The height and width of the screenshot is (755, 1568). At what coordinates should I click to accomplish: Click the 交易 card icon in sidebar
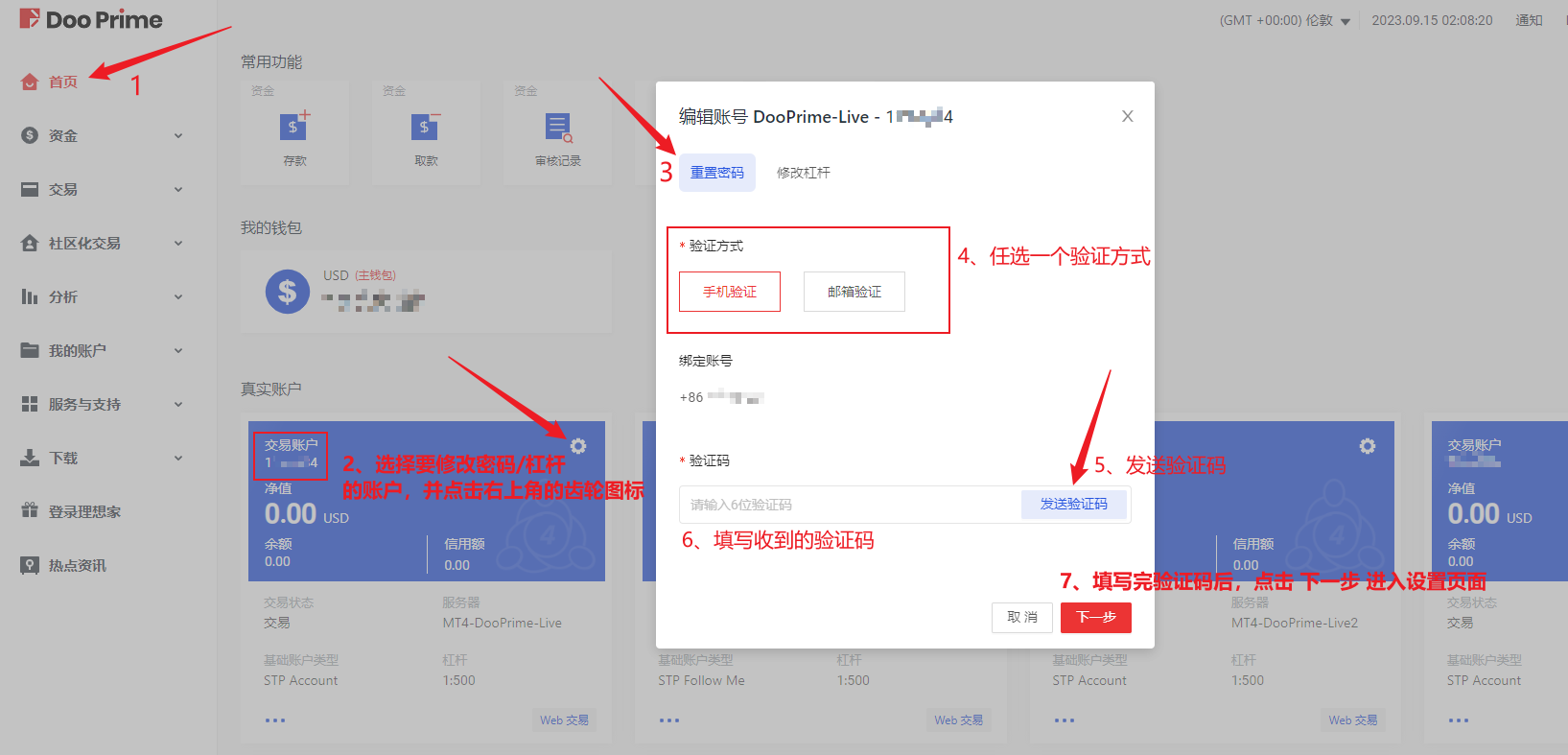click(30, 189)
